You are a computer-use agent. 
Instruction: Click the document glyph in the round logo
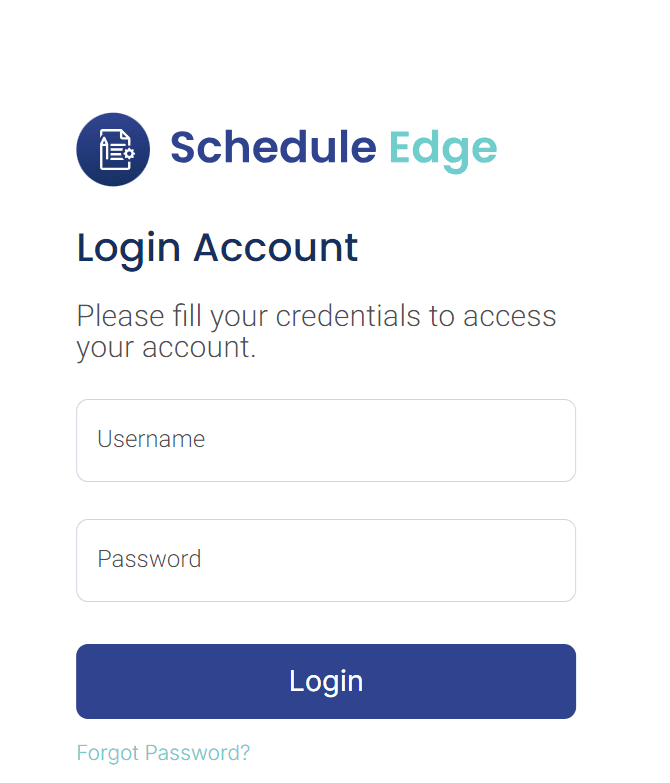(111, 150)
